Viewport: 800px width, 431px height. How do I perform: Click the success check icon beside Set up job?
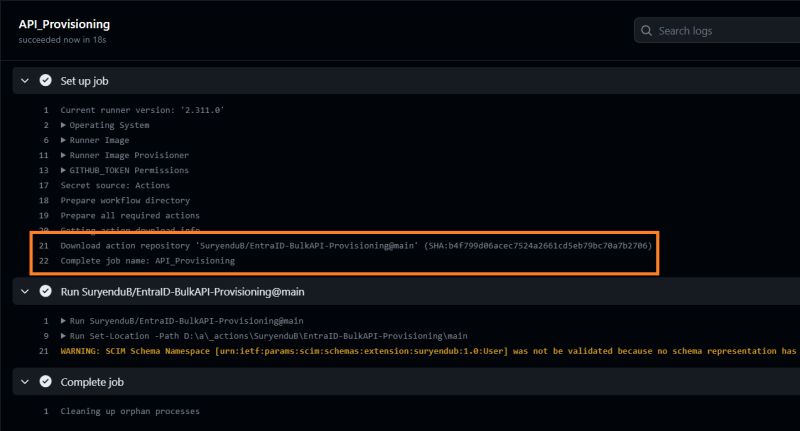(x=45, y=80)
